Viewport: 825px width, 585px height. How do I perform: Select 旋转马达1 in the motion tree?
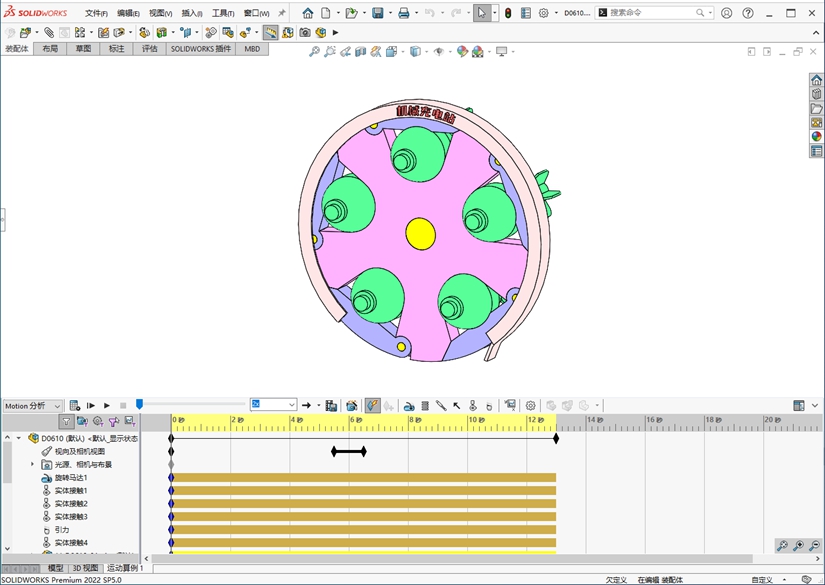(71, 477)
